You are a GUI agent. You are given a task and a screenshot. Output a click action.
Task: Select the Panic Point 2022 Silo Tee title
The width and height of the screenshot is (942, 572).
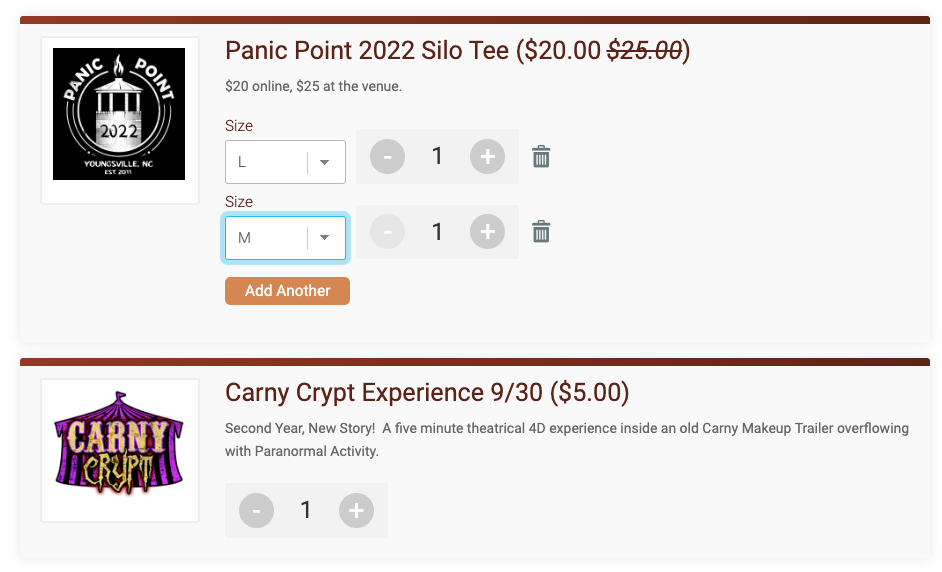coord(458,50)
